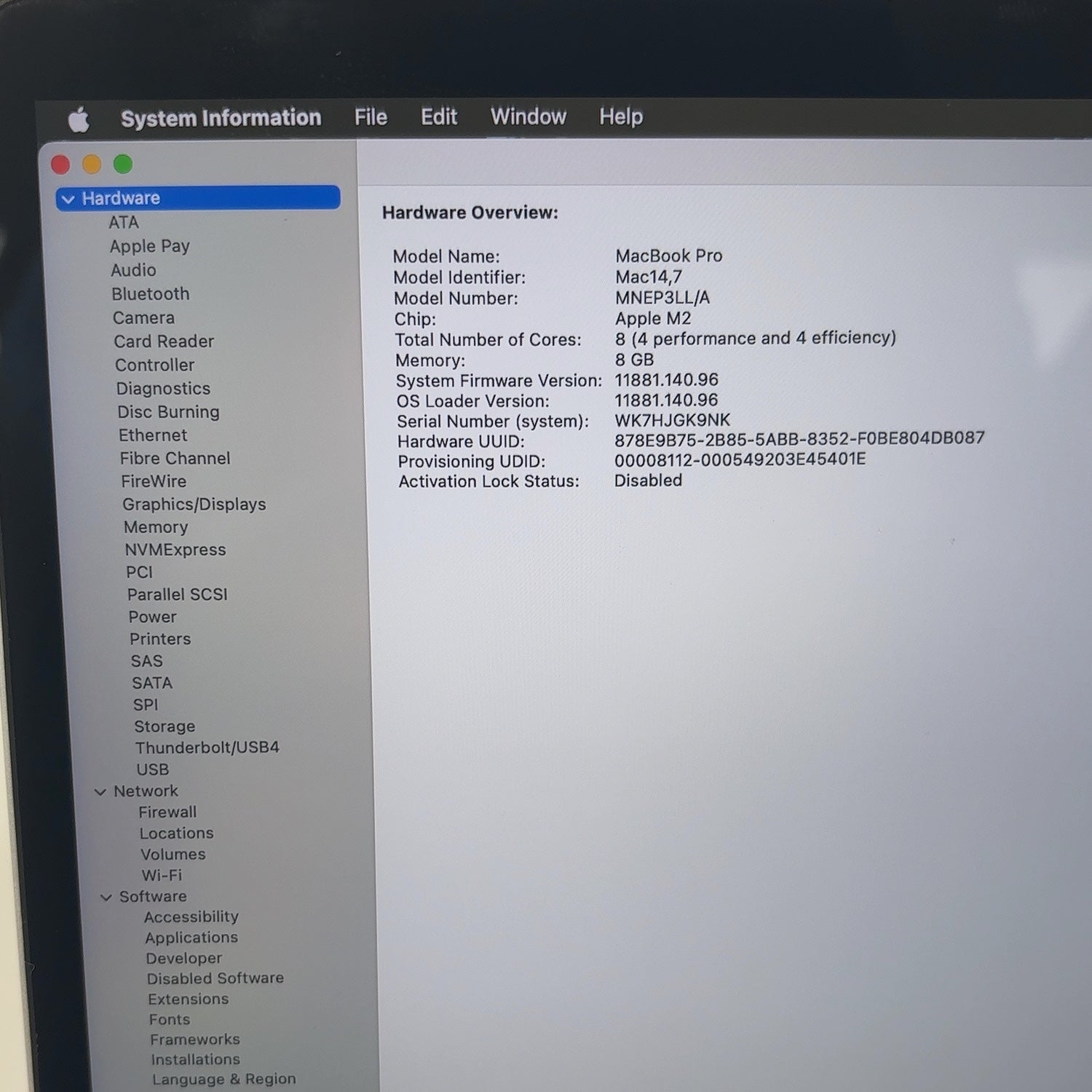The image size is (1092, 1092).
Task: Open the Edit menu
Action: coord(439,116)
